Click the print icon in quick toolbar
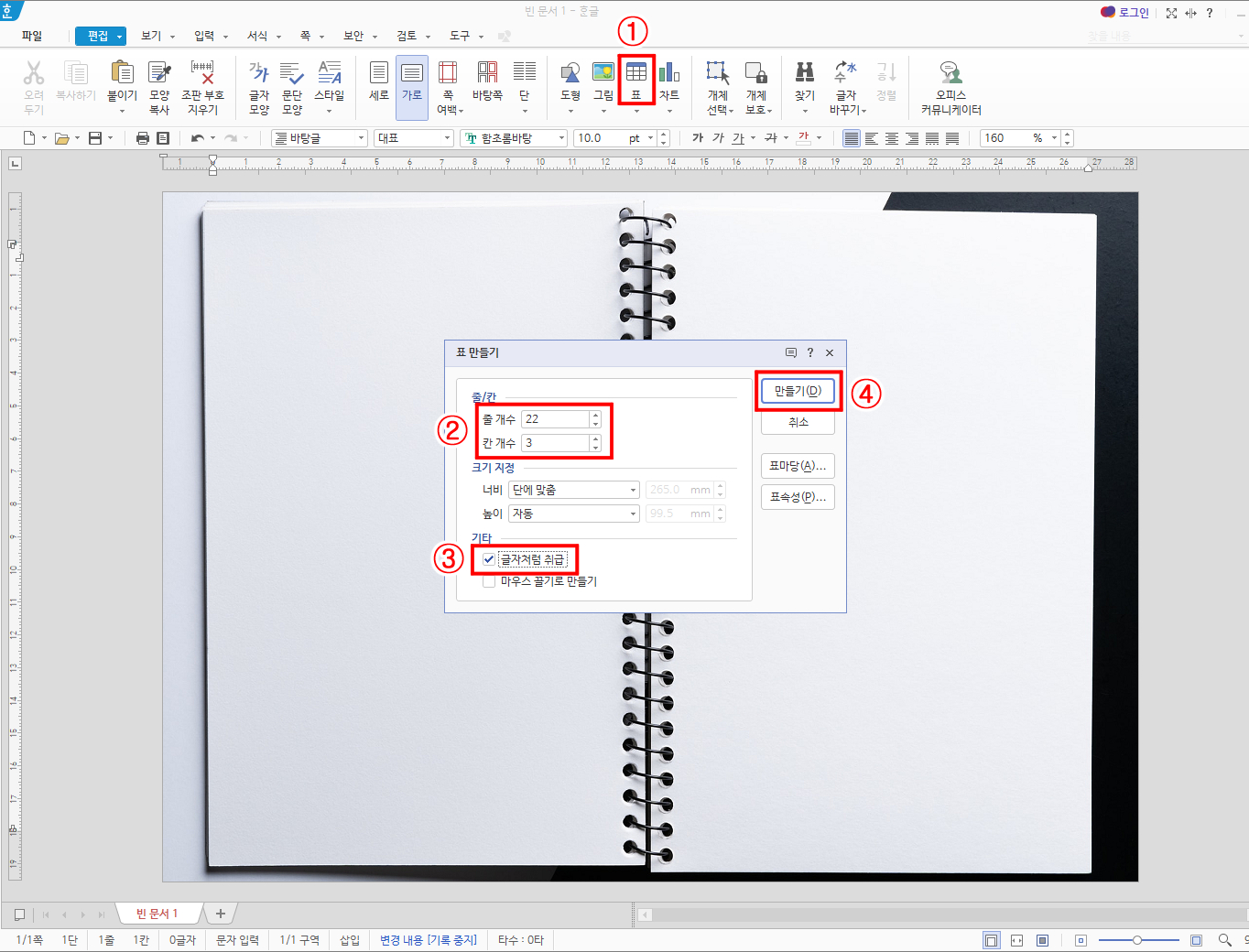The height and width of the screenshot is (952, 1249). 142,138
